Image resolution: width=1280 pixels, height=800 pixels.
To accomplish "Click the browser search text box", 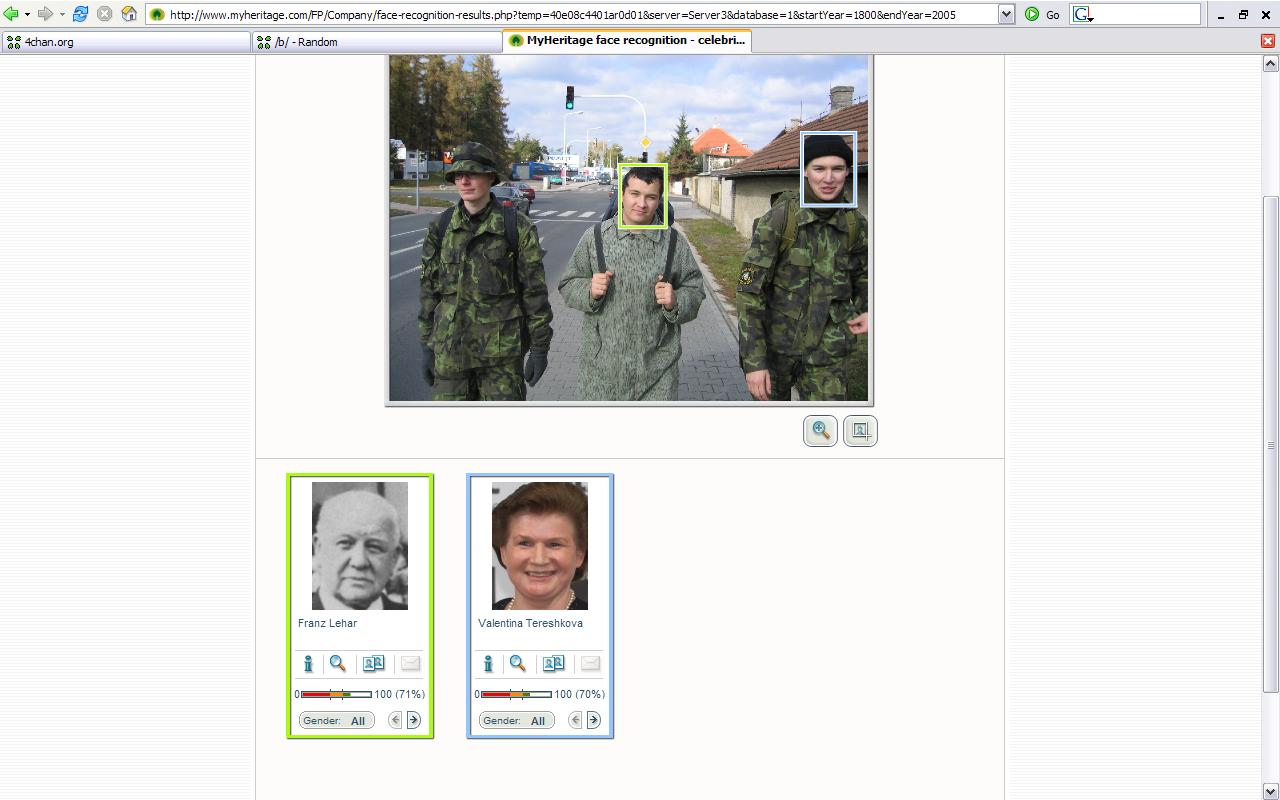I will [1147, 14].
